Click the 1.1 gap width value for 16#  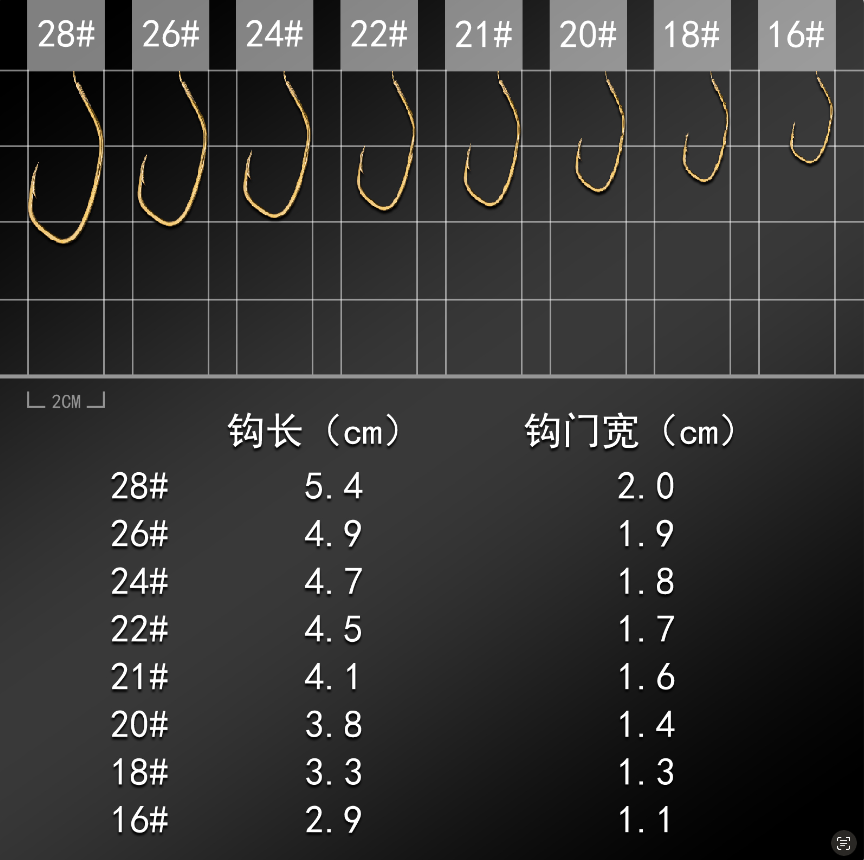[x=645, y=820]
